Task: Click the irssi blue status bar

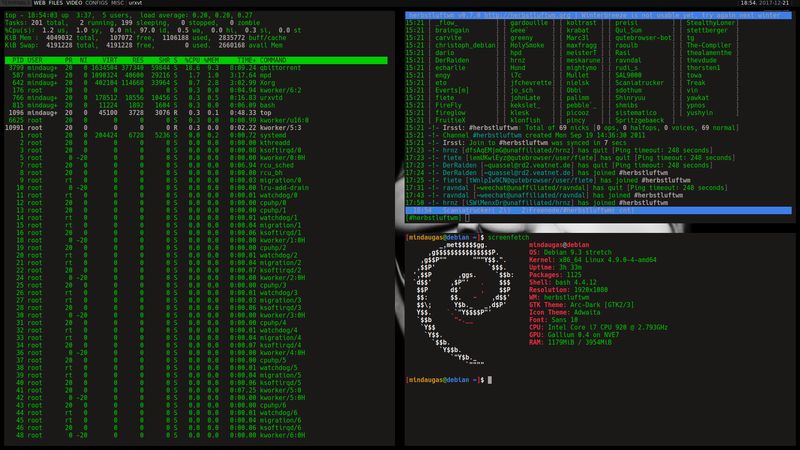Action: [598, 210]
